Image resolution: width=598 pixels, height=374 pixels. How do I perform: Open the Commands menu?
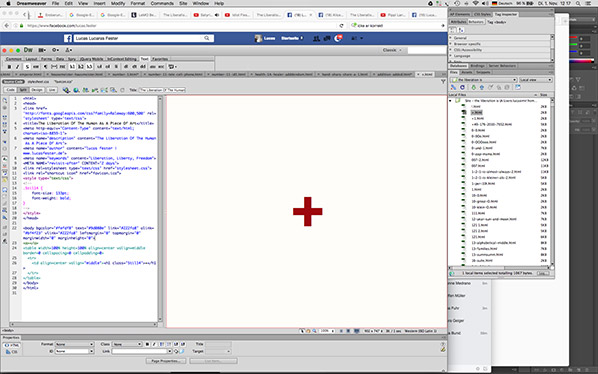point(162,3)
